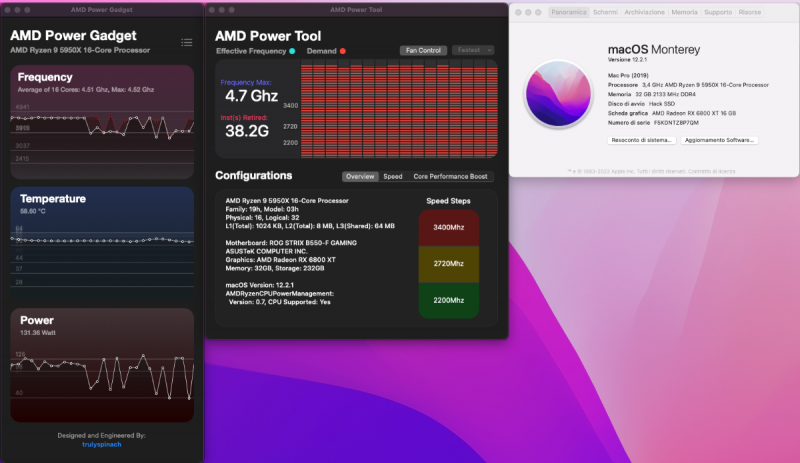Click the 'Motherboard: ROG STRIX B550-F GAMING' line
Viewport: 800px width, 463px height.
click(291, 243)
